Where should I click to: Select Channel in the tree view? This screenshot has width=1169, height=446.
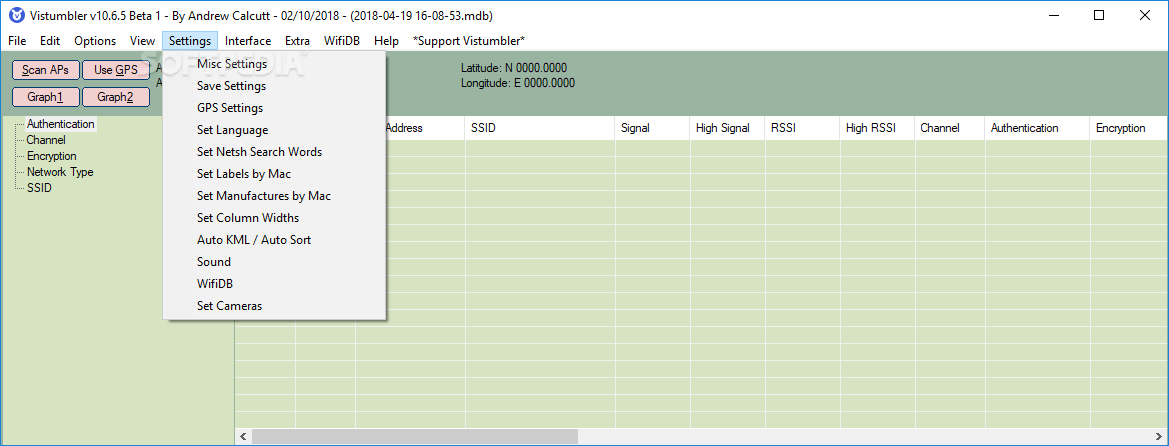46,140
